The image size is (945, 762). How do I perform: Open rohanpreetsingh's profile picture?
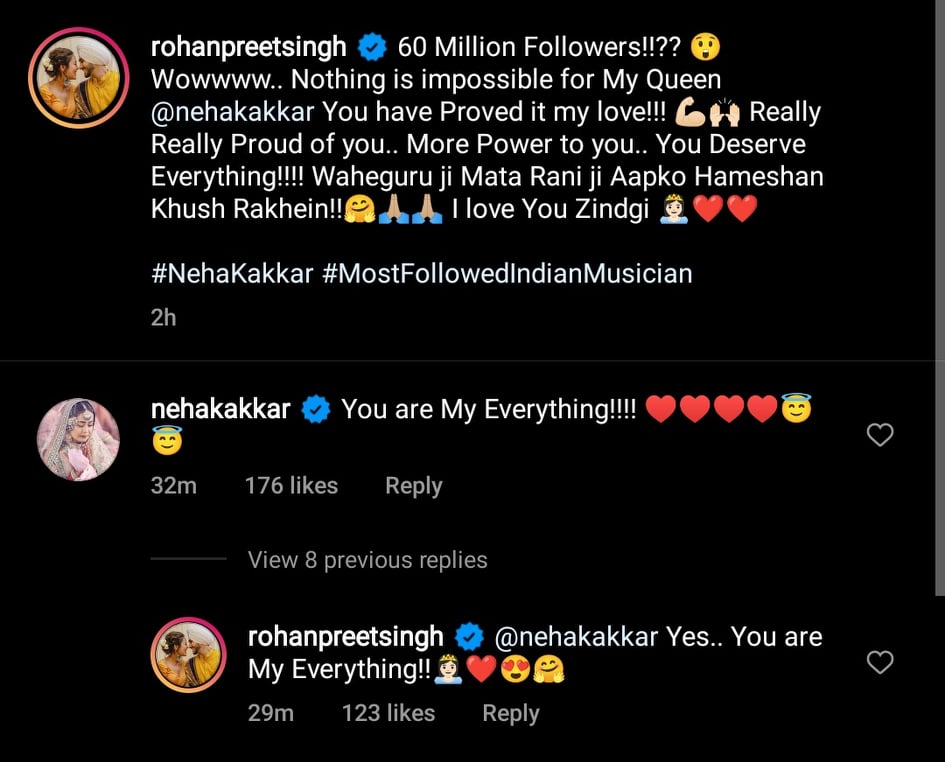(78, 78)
